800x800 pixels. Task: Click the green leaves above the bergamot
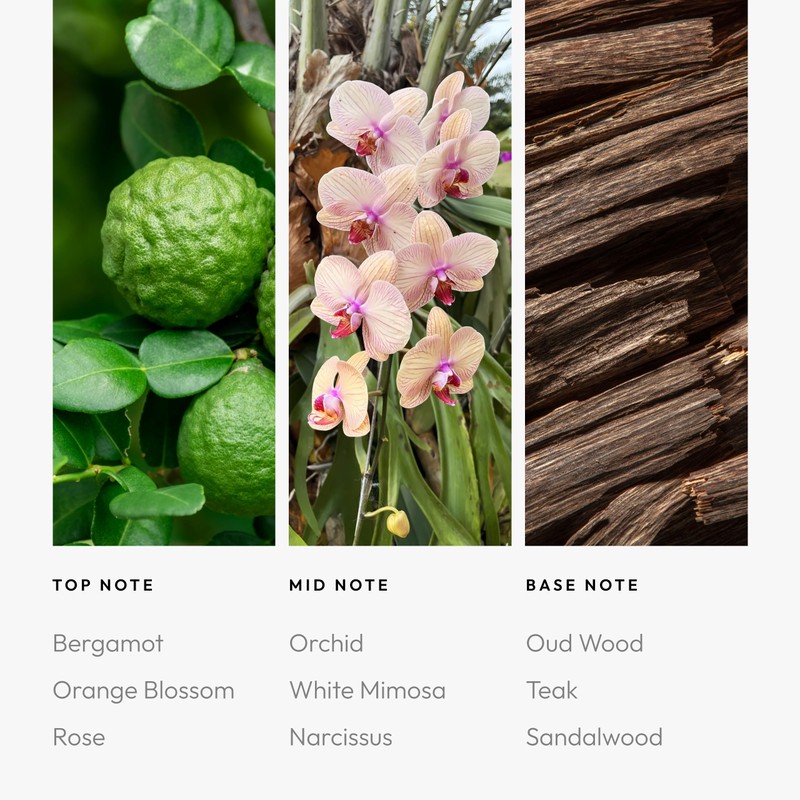pyautogui.click(x=180, y=43)
